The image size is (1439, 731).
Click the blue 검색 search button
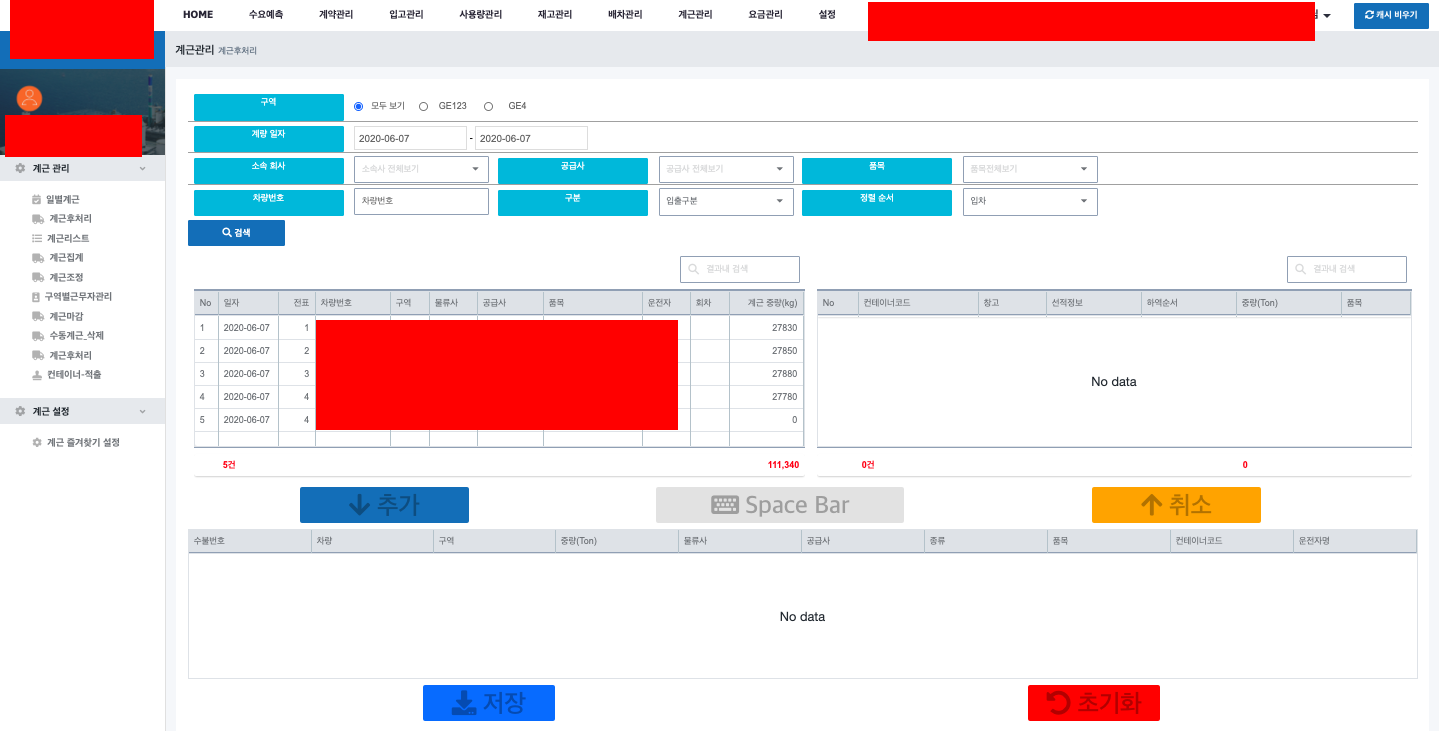(236, 233)
